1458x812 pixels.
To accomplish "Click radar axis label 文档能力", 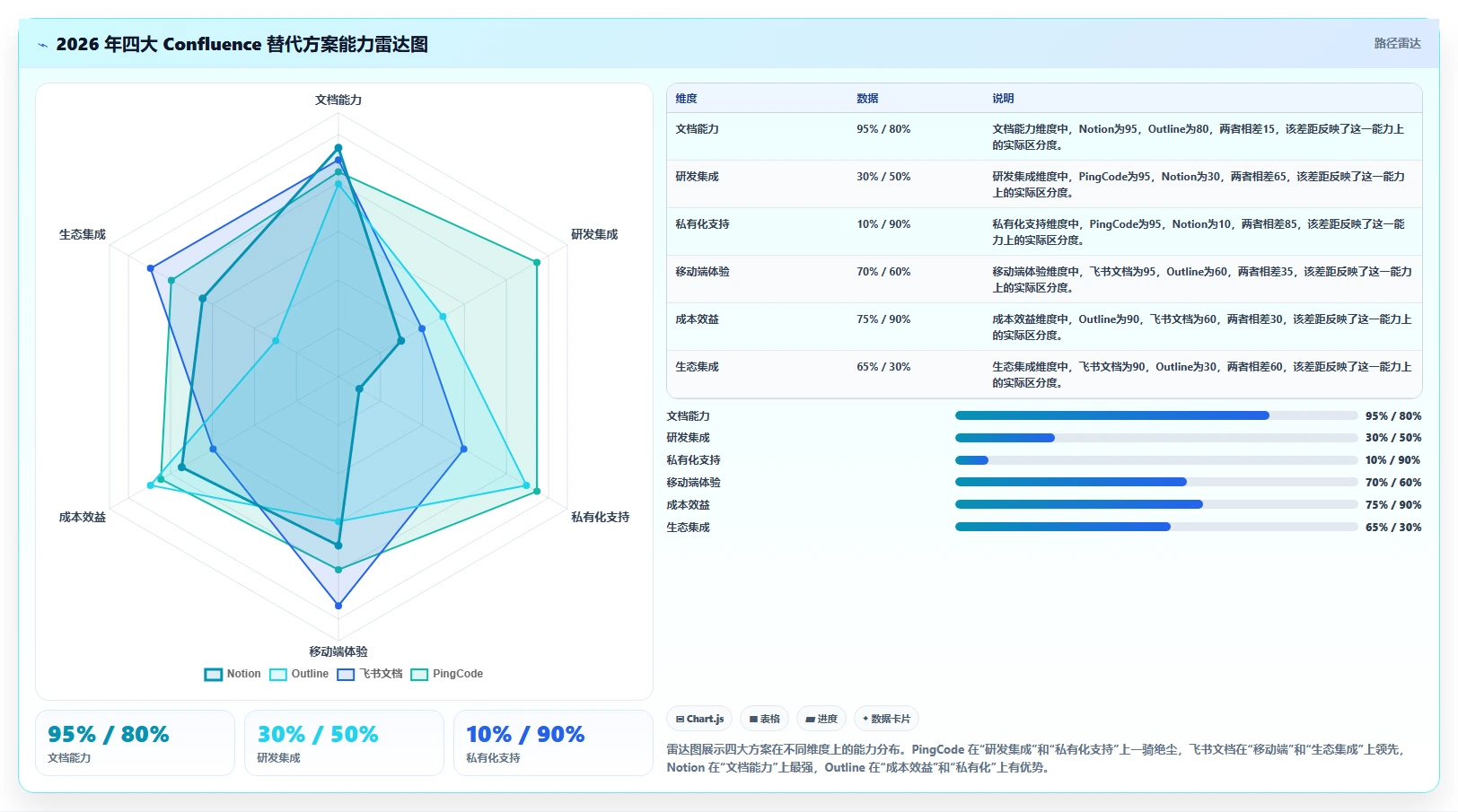I will click(338, 100).
